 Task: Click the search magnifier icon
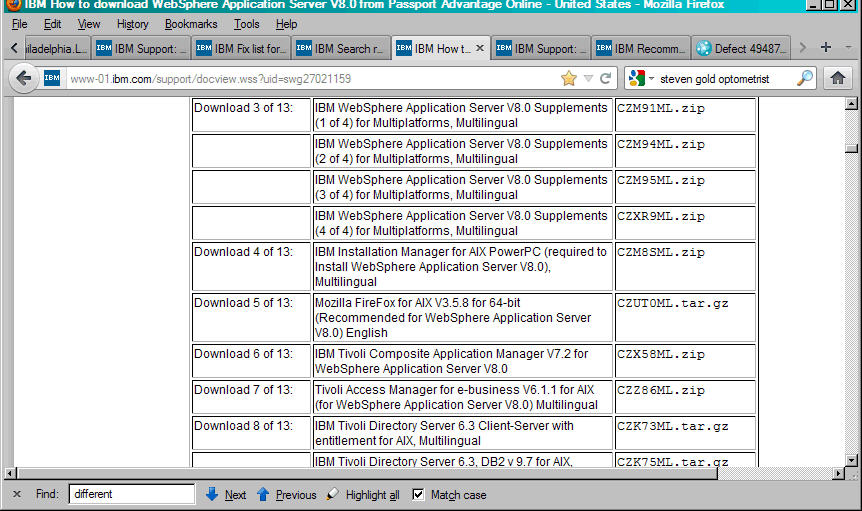tap(805, 79)
